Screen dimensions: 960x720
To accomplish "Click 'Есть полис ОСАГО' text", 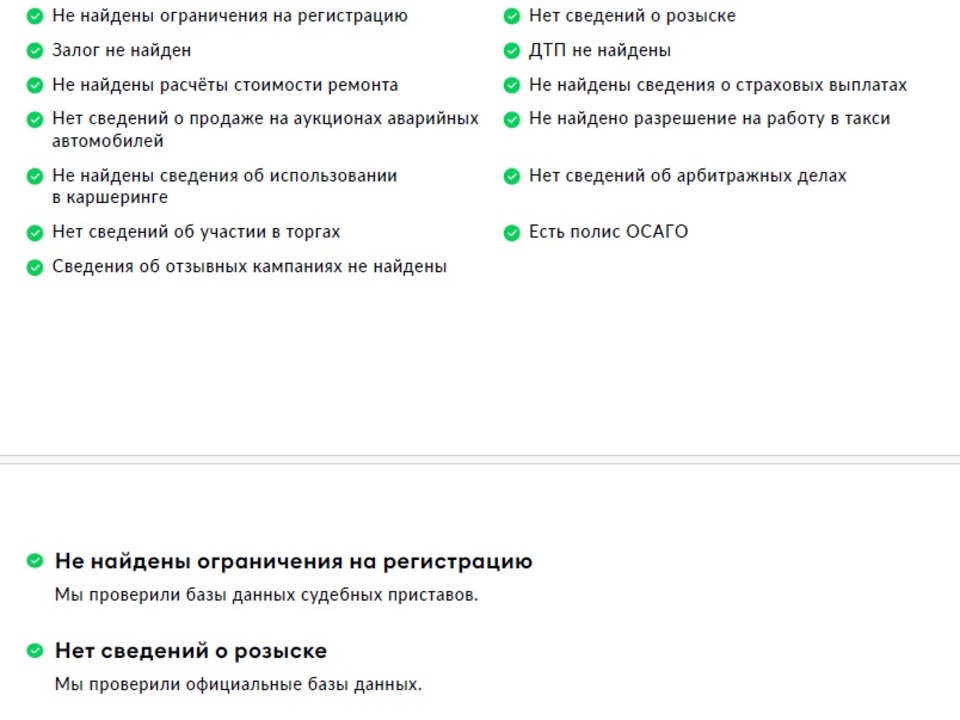I will [608, 232].
